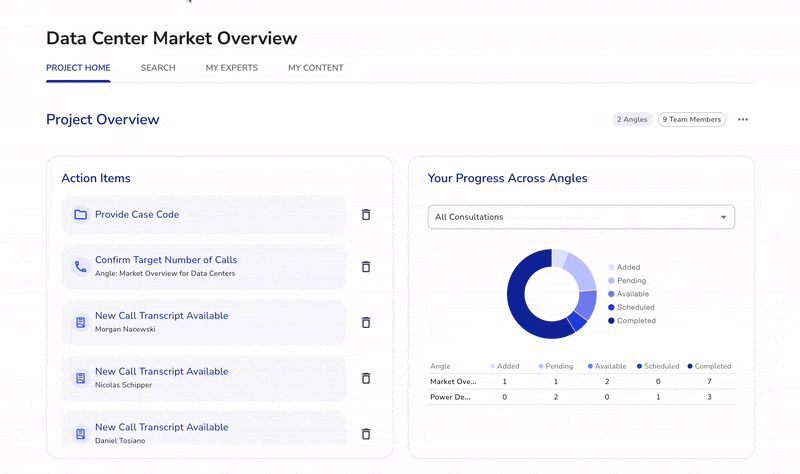Screen dimensions: 800x474
Task: Click the folder icon beside Provide Case Code
Action: tap(81, 215)
